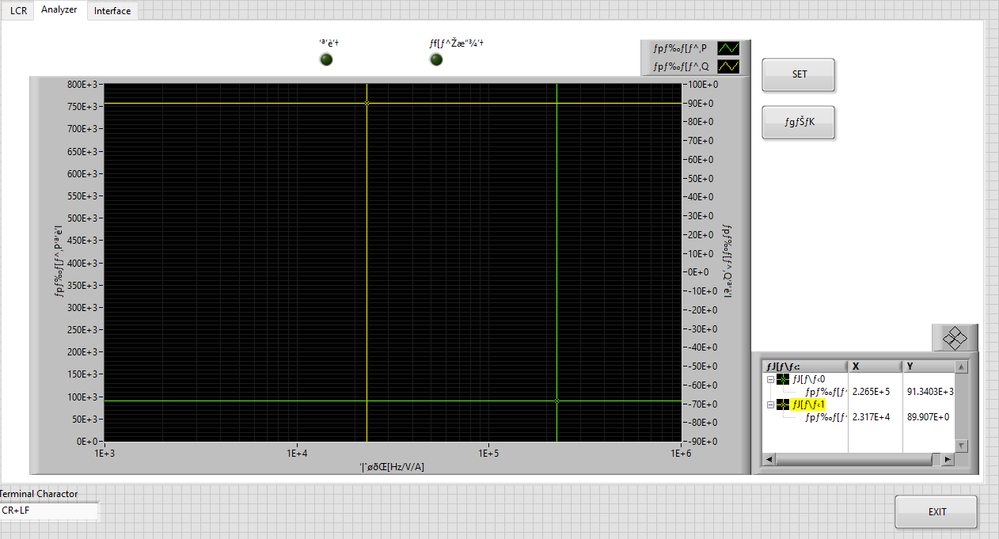Click the Y column header in cursor legend
The image size is (999, 539).
click(928, 366)
